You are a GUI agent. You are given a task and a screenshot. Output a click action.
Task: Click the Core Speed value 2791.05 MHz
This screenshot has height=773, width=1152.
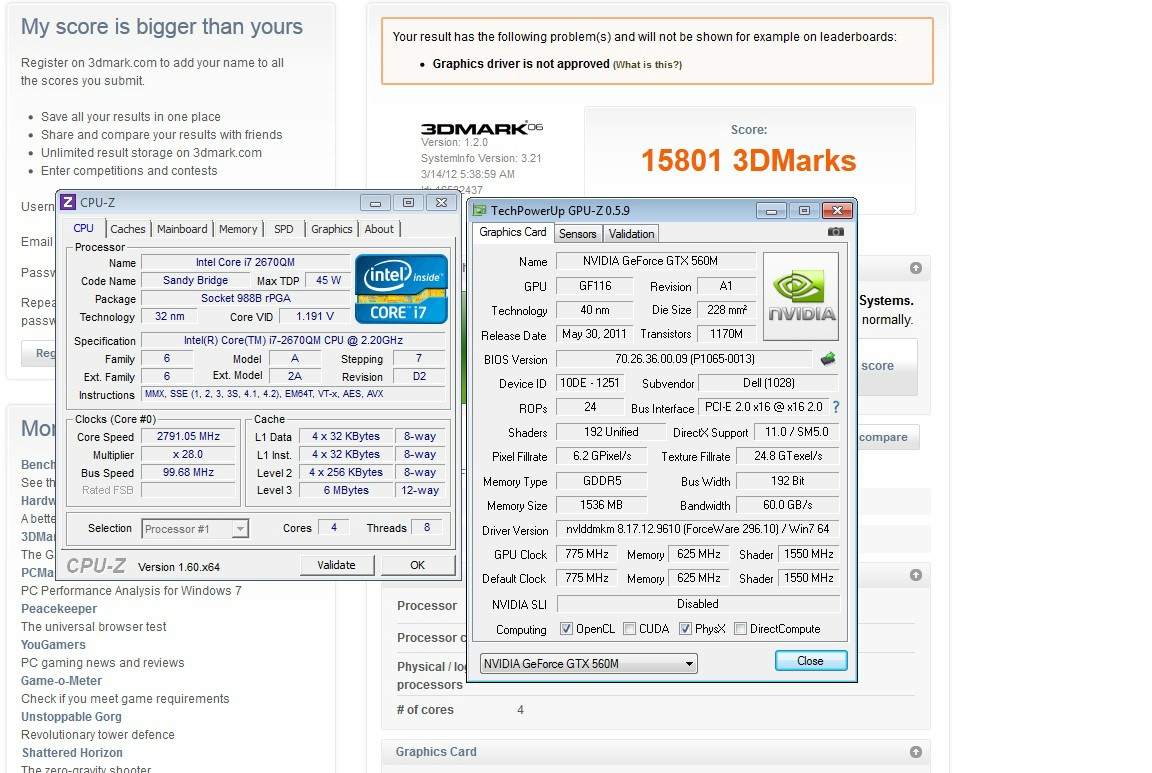188,436
